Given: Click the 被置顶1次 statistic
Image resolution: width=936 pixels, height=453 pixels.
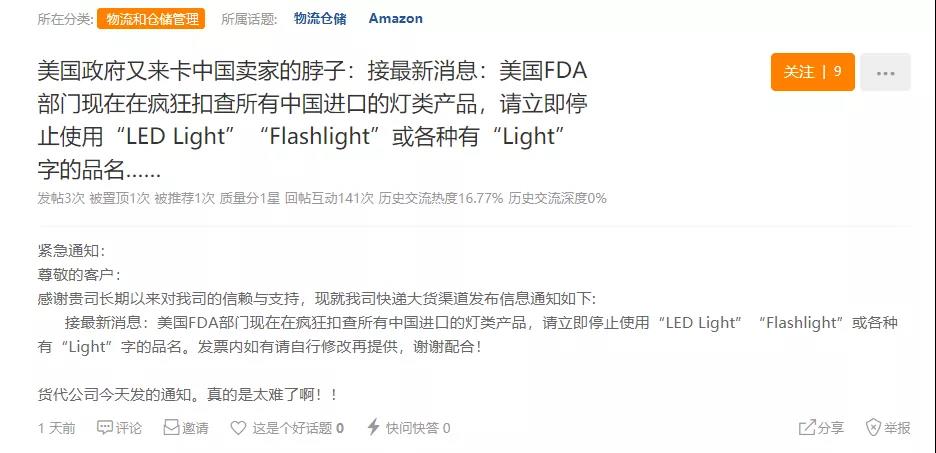Looking at the screenshot, I should 119,198.
